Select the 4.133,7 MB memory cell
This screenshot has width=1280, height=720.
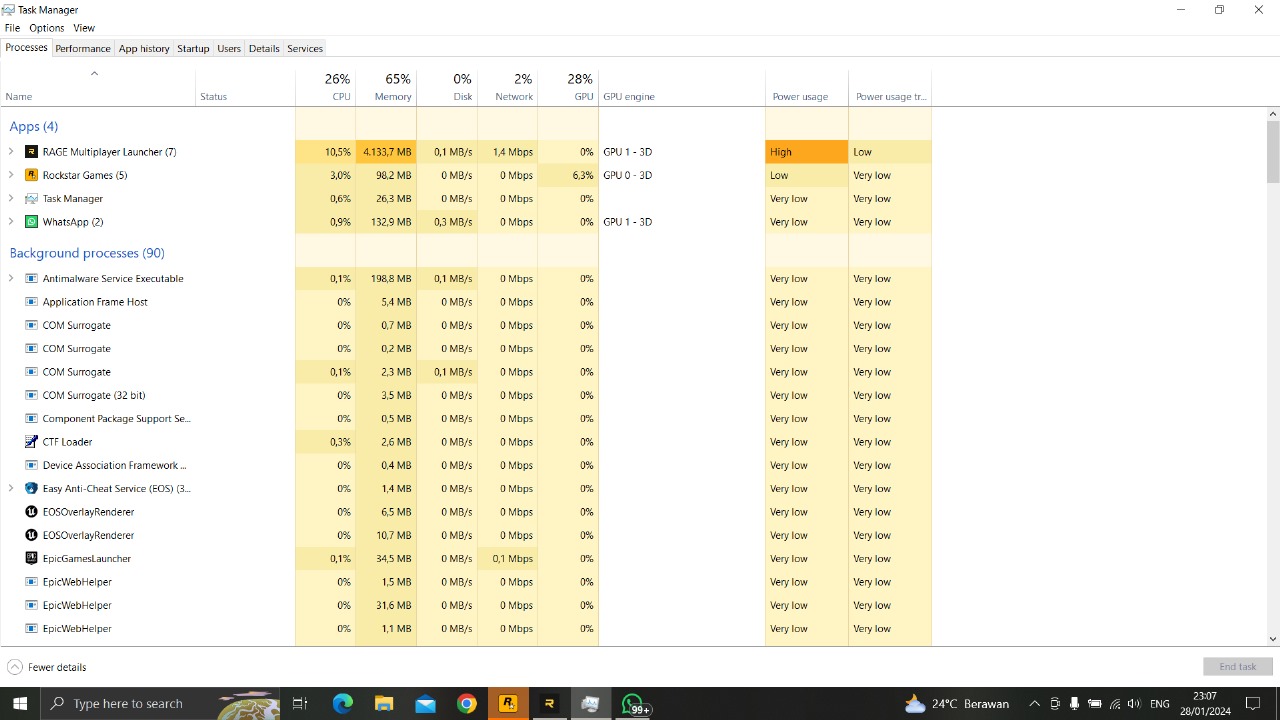tap(386, 152)
